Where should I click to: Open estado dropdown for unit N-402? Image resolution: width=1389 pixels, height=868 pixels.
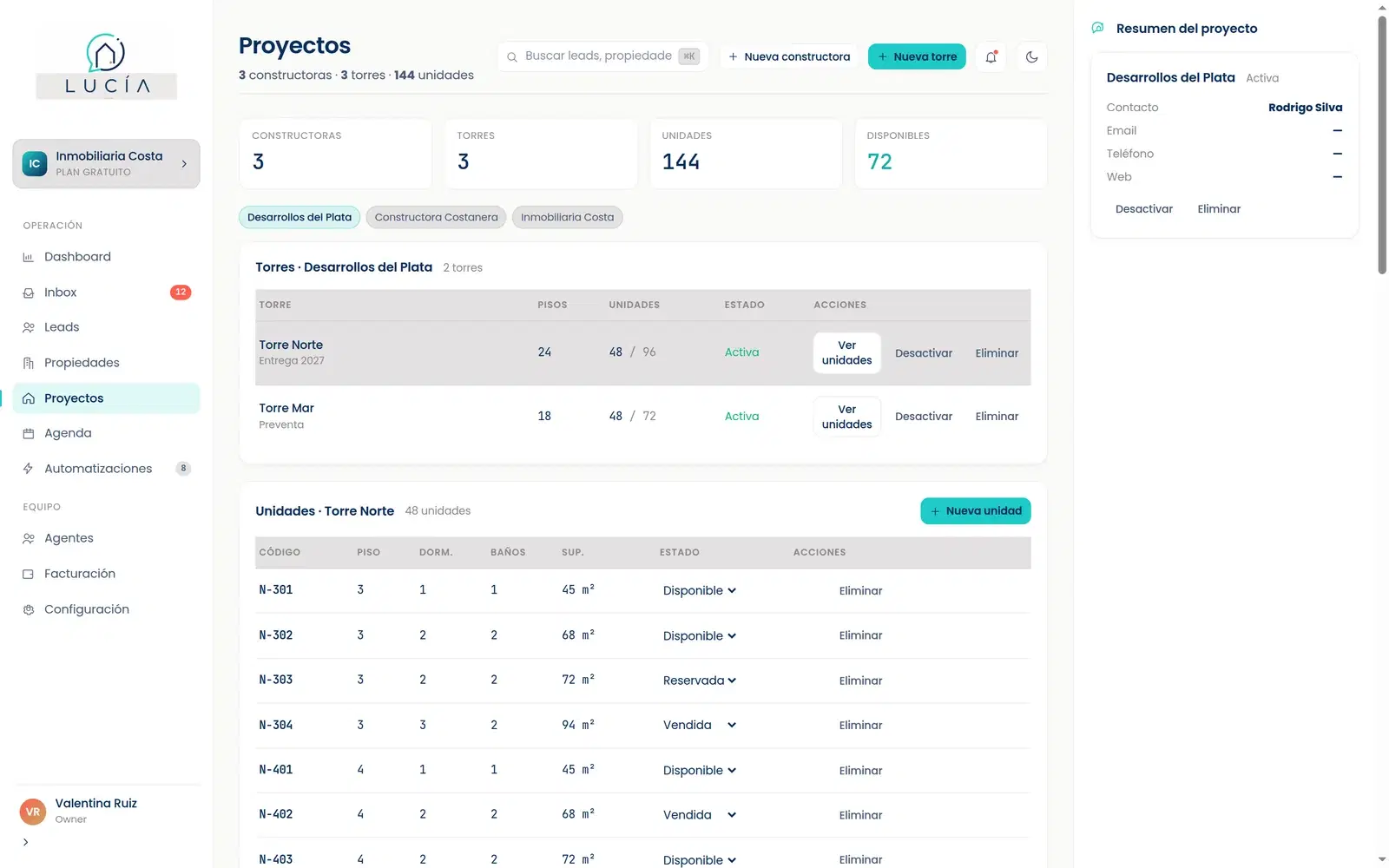[x=700, y=814]
